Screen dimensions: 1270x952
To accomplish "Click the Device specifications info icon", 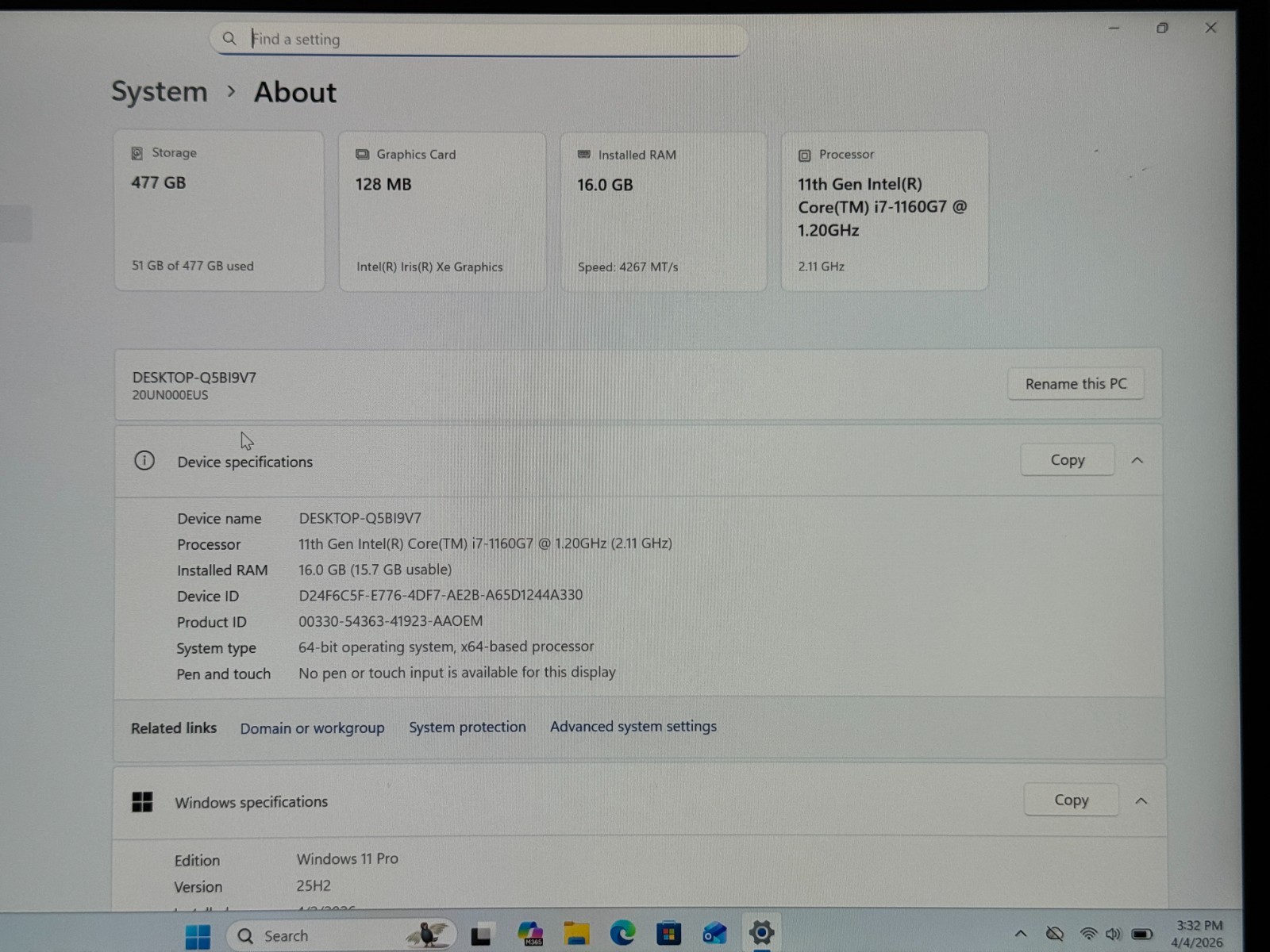I will [x=144, y=460].
